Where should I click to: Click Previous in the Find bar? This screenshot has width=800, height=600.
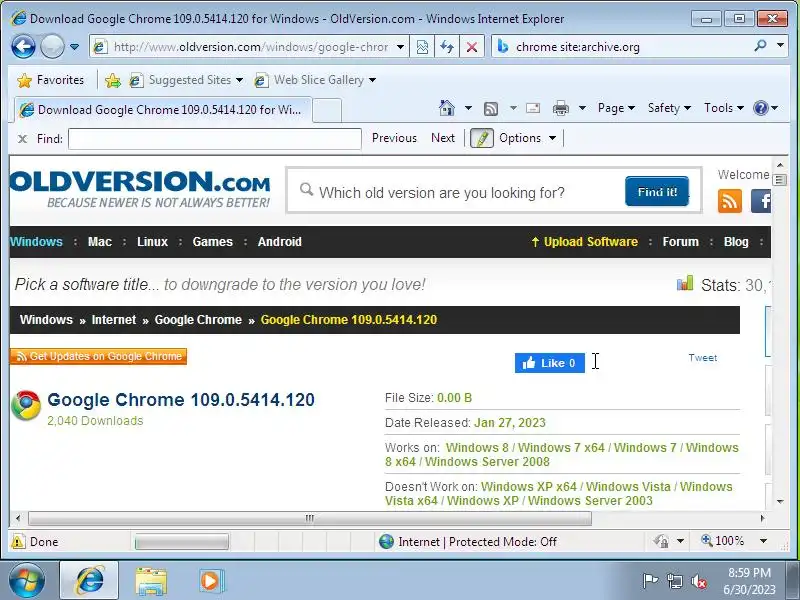pos(394,138)
